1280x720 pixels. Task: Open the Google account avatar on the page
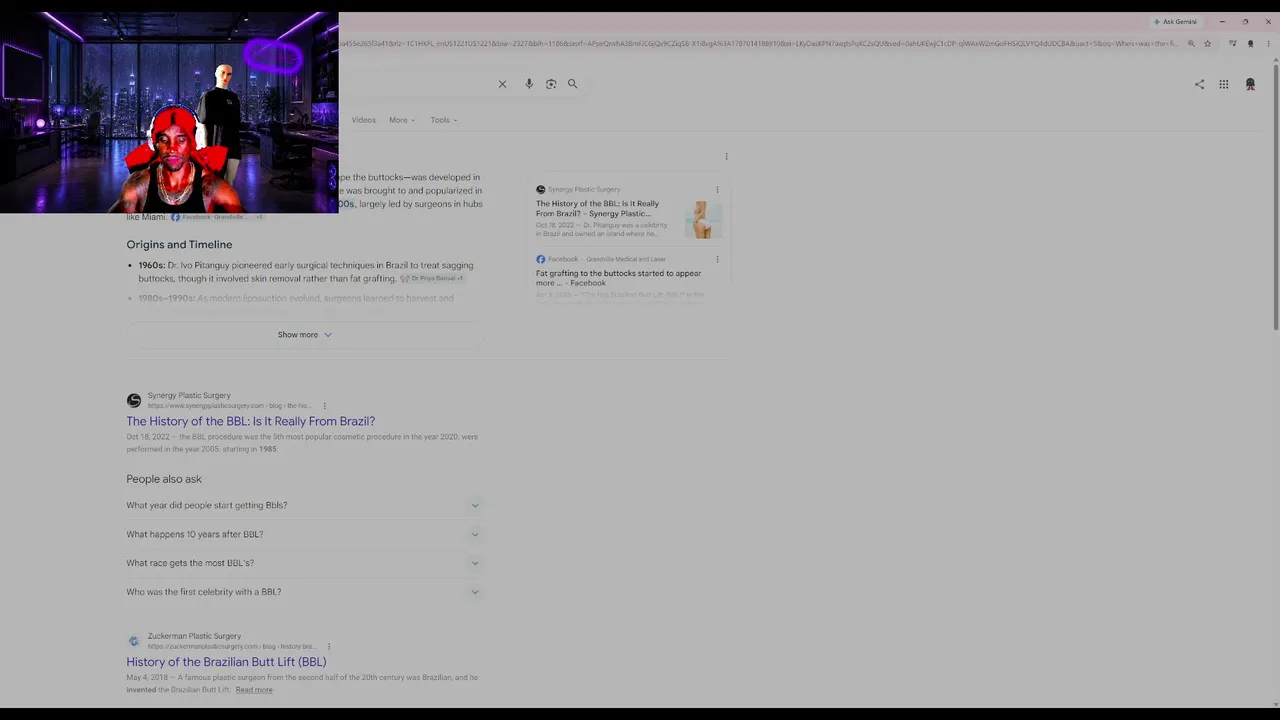[x=1250, y=85]
